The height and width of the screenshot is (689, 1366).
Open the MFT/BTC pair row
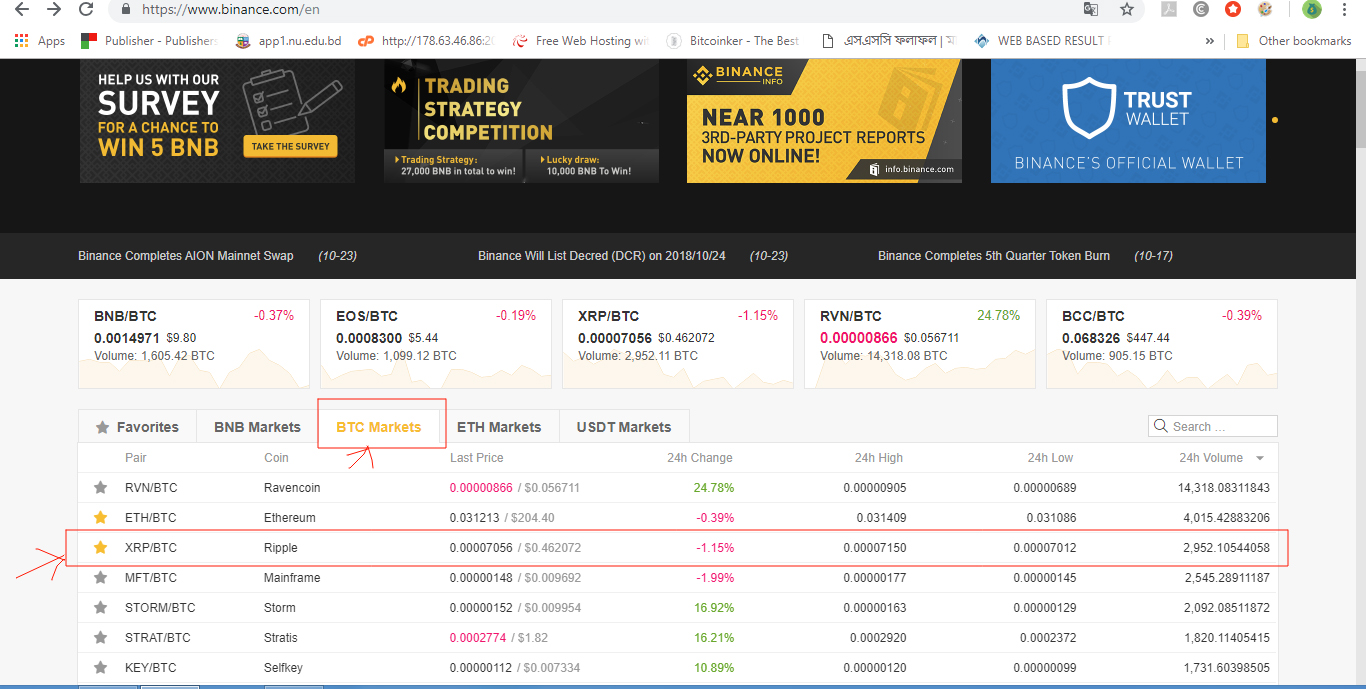[678, 578]
